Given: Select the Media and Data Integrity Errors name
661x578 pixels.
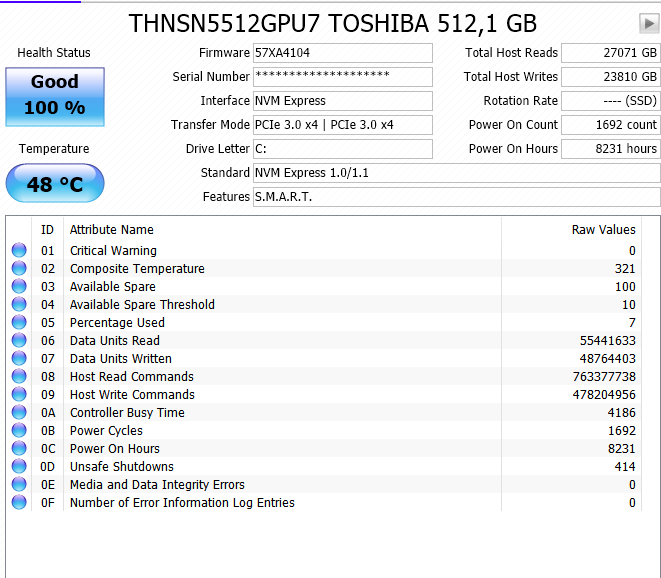Looking at the screenshot, I should (157, 485).
